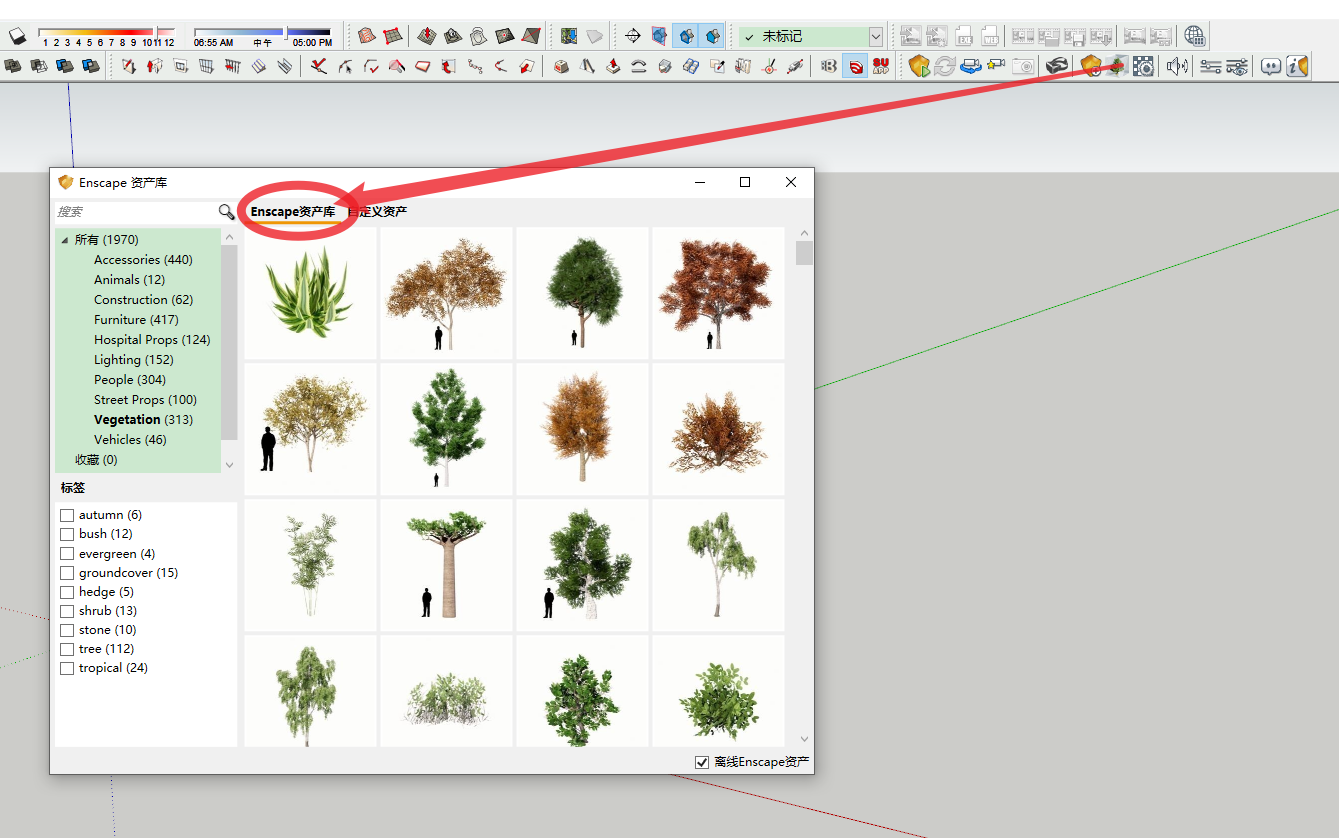
Task: Check the autumn (6) tag checkbox
Action: tap(67, 515)
